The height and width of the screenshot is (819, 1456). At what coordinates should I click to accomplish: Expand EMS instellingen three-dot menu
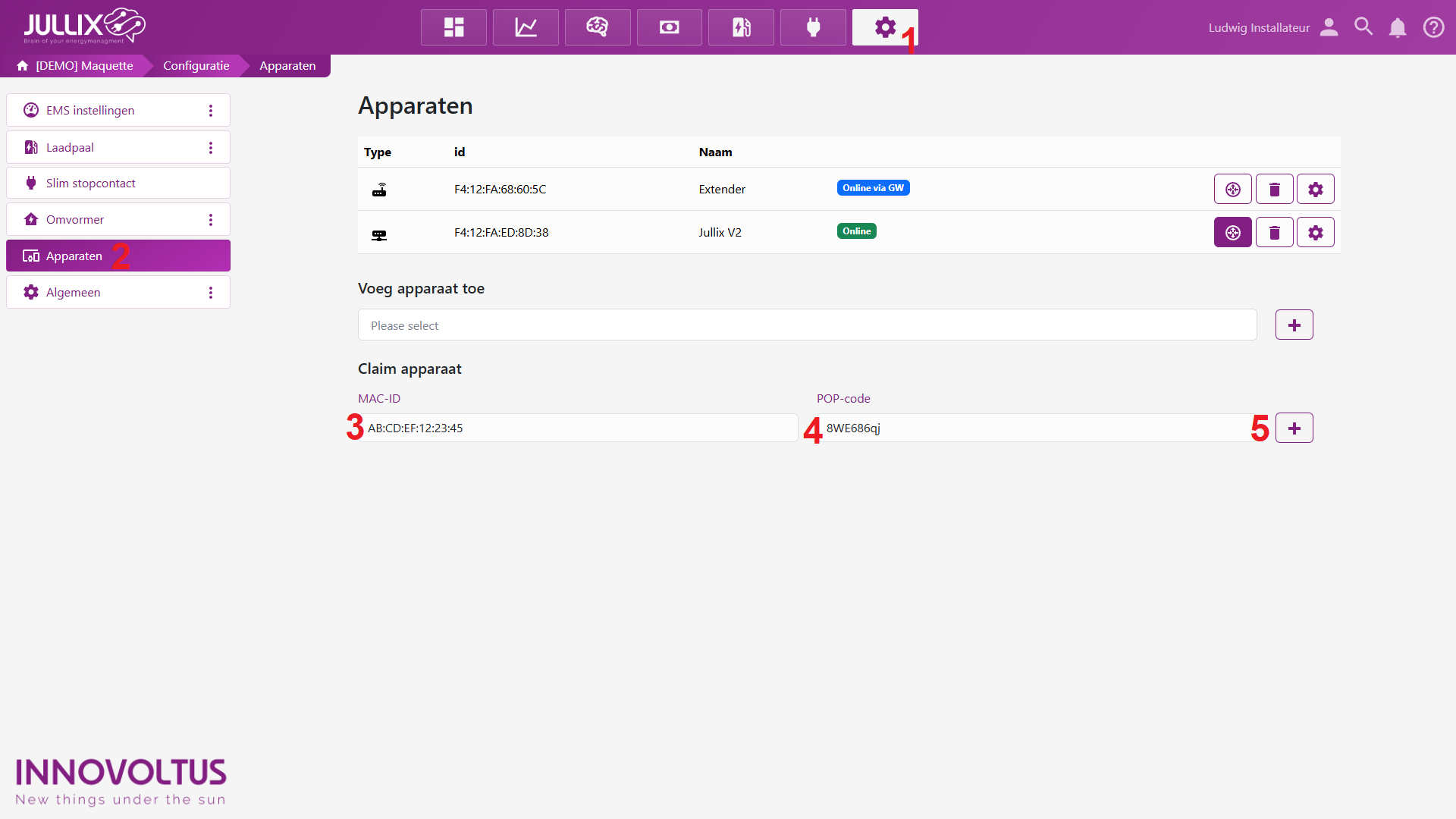211,111
